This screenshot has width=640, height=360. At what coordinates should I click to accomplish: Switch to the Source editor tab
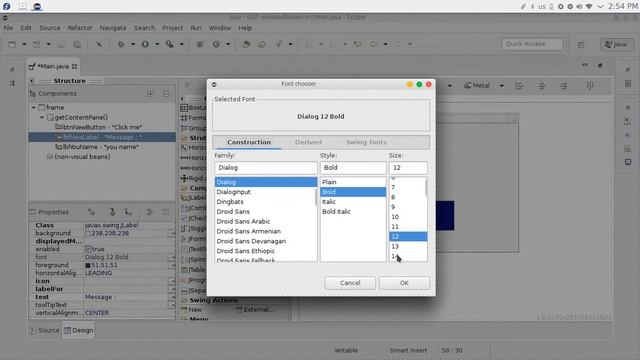(45, 330)
